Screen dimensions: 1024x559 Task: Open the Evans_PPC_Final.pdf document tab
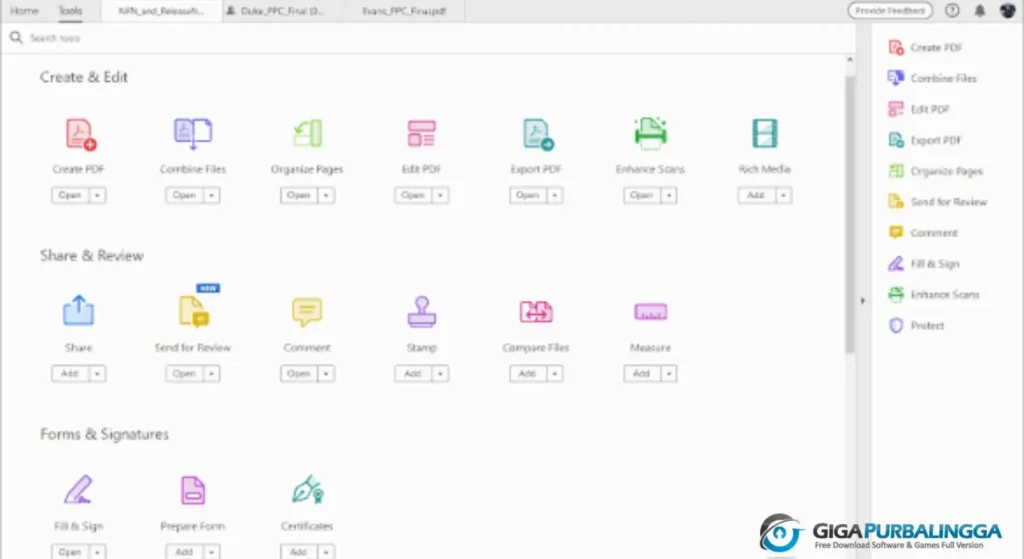coord(404,11)
